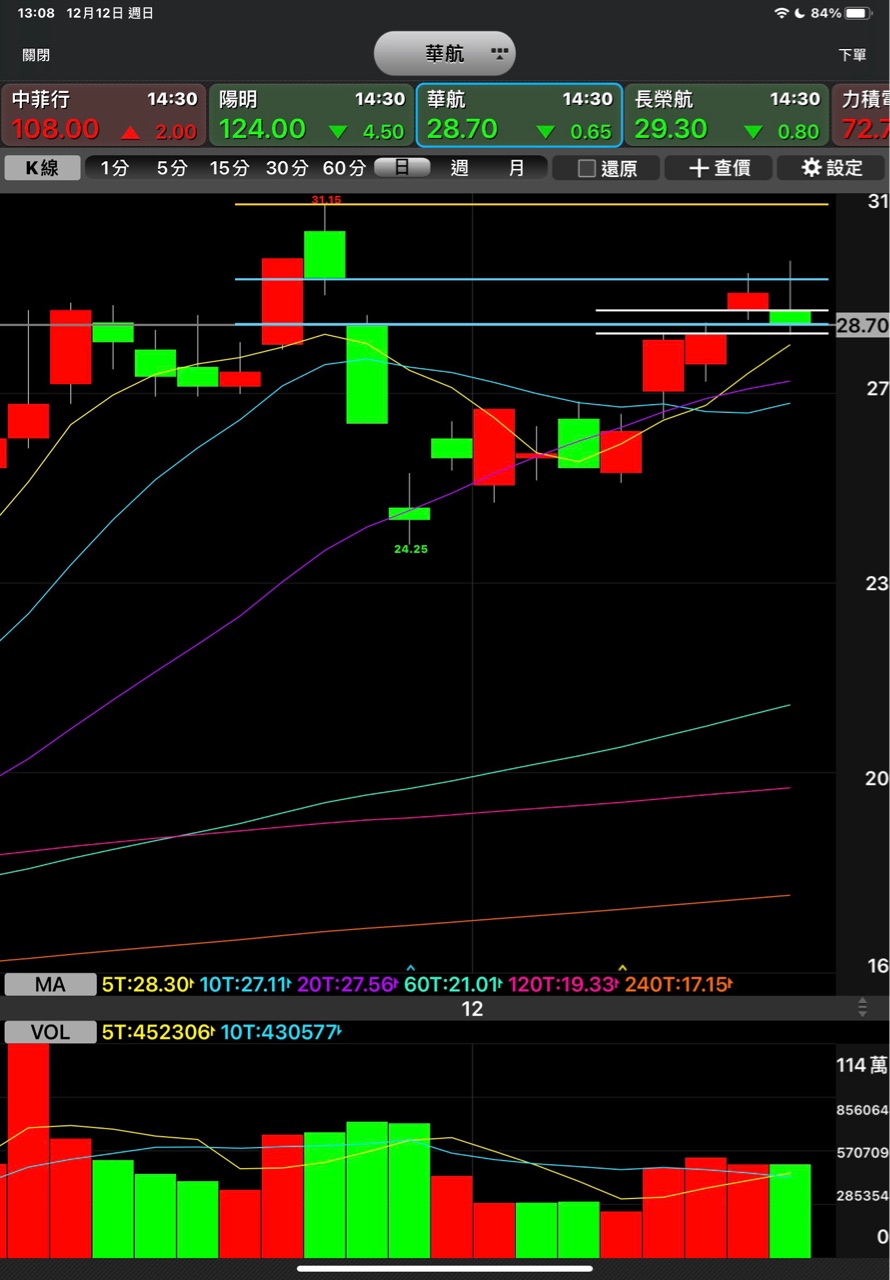Tap the down arrow on 長榮航 quote card

pos(753,131)
